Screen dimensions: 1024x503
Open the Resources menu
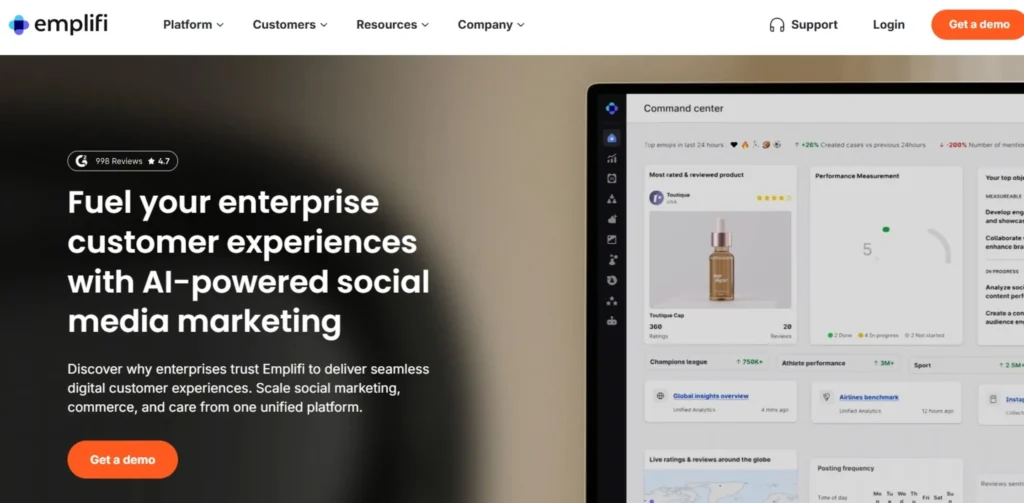click(x=392, y=25)
